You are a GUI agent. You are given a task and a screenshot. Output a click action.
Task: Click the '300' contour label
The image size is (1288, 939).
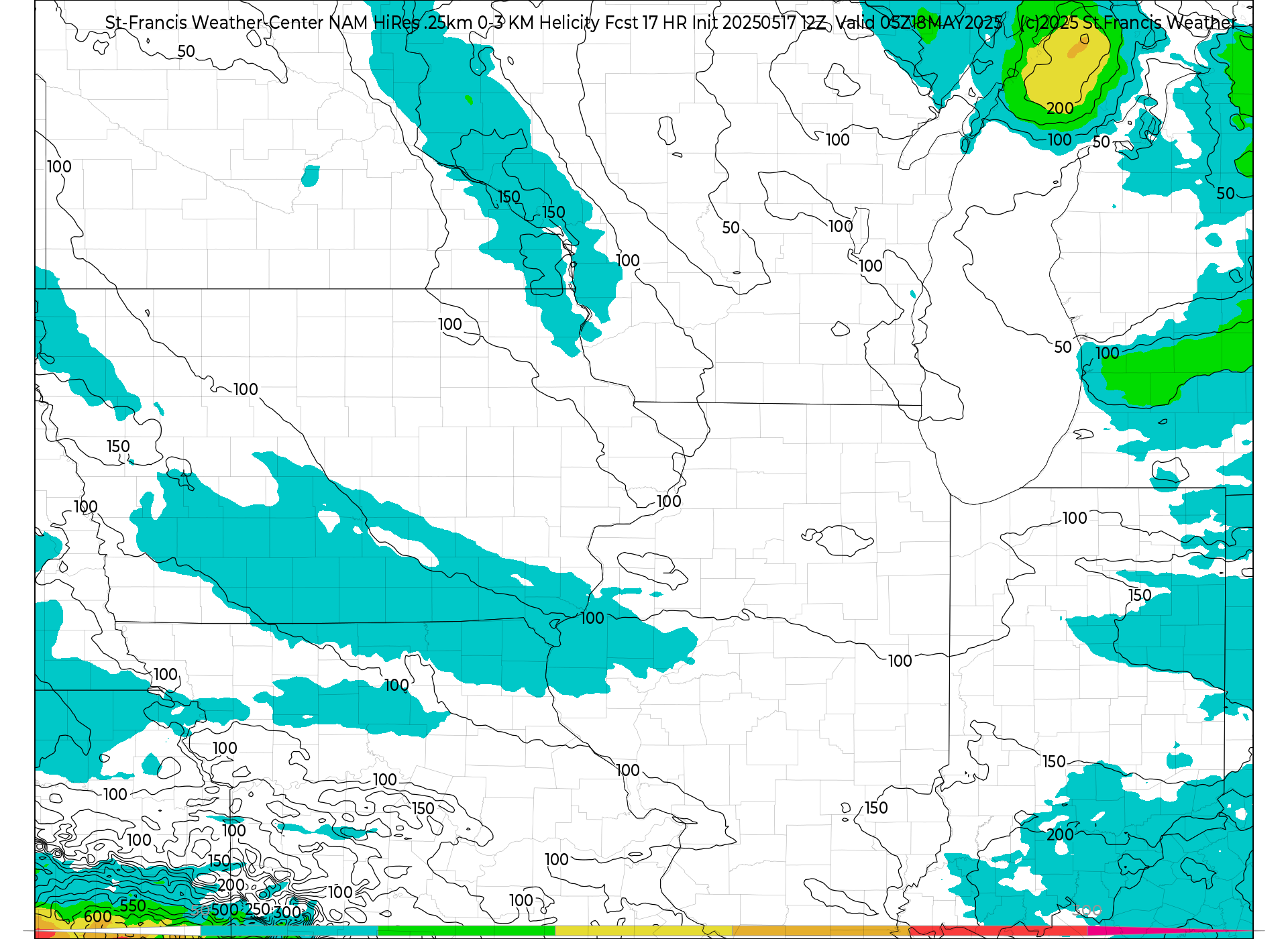click(287, 912)
